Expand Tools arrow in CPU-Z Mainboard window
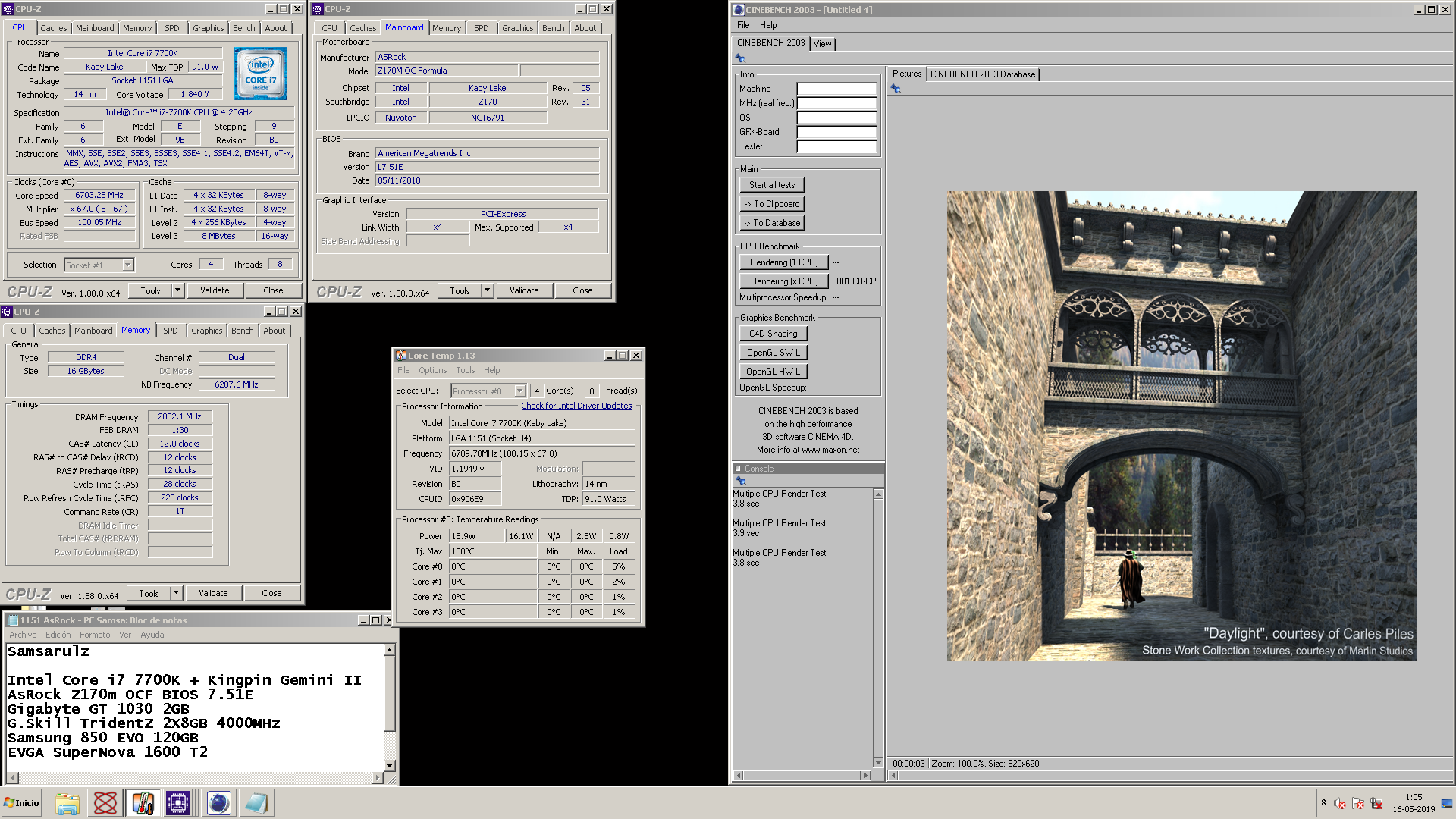Image resolution: width=1456 pixels, height=819 pixels. [487, 290]
